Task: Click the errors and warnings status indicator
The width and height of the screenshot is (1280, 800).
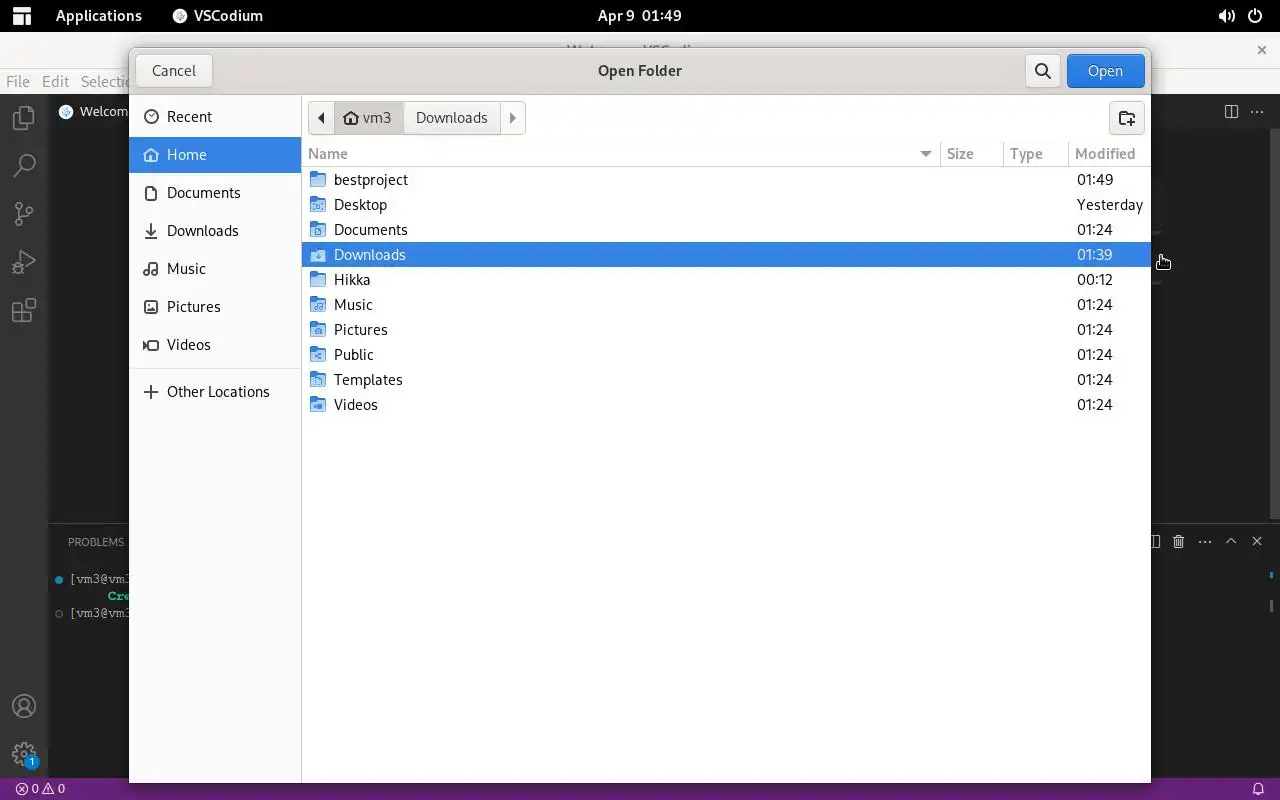Action: pyautogui.click(x=40, y=789)
